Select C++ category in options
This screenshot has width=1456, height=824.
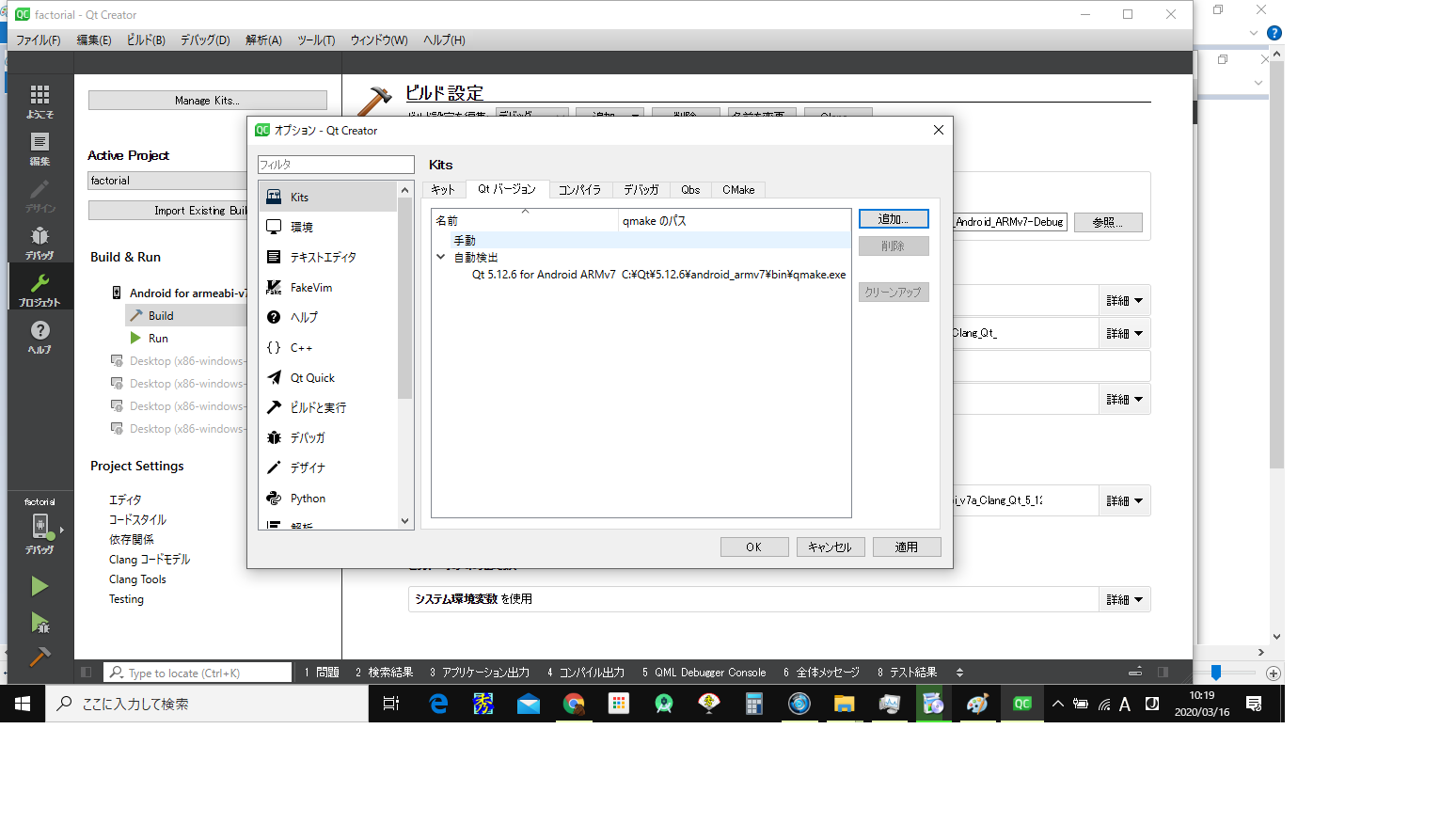click(328, 347)
